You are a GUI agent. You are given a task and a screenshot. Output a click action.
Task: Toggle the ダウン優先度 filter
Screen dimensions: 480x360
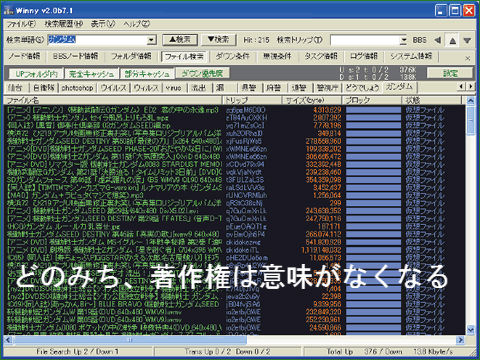click(x=202, y=73)
